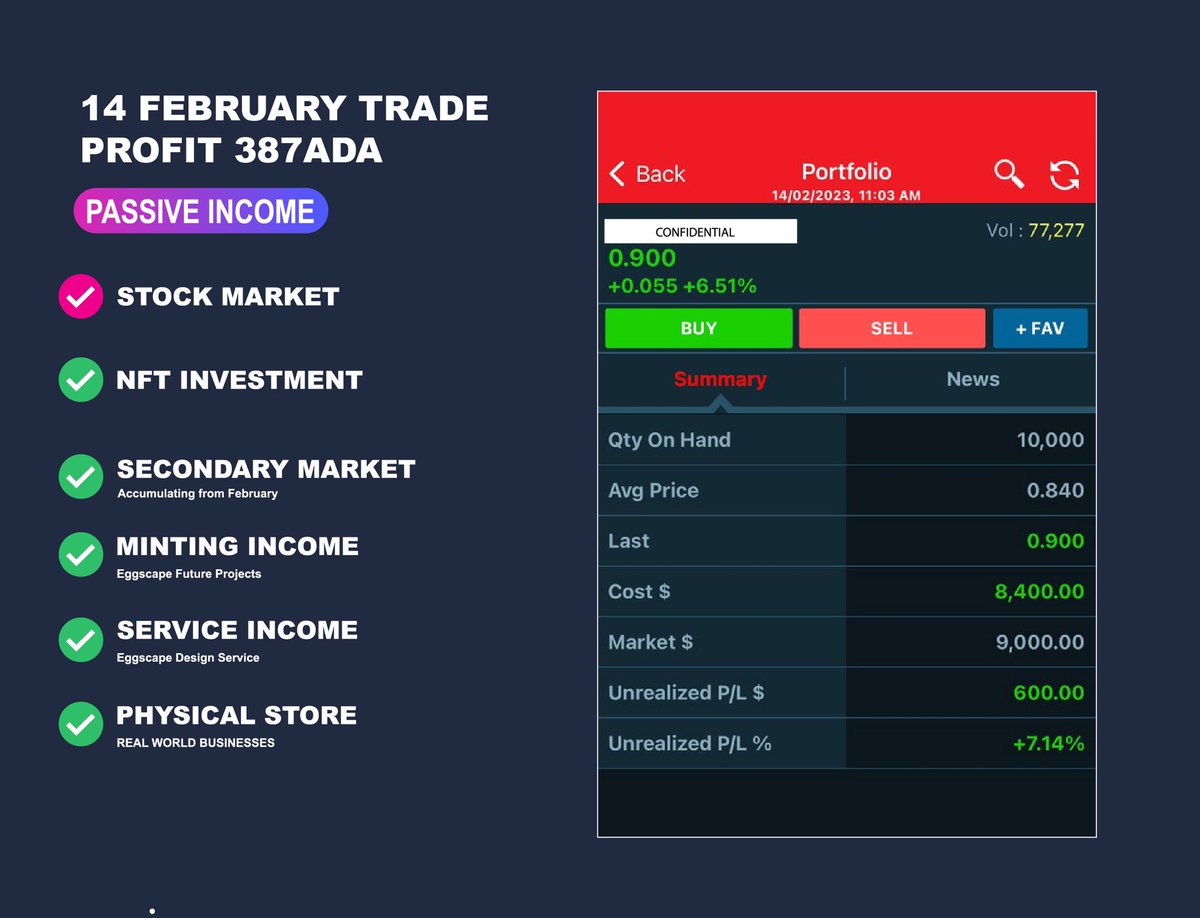Click the PASSIVE INCOME gradient badge
The width and height of the screenshot is (1200, 918).
tap(201, 211)
